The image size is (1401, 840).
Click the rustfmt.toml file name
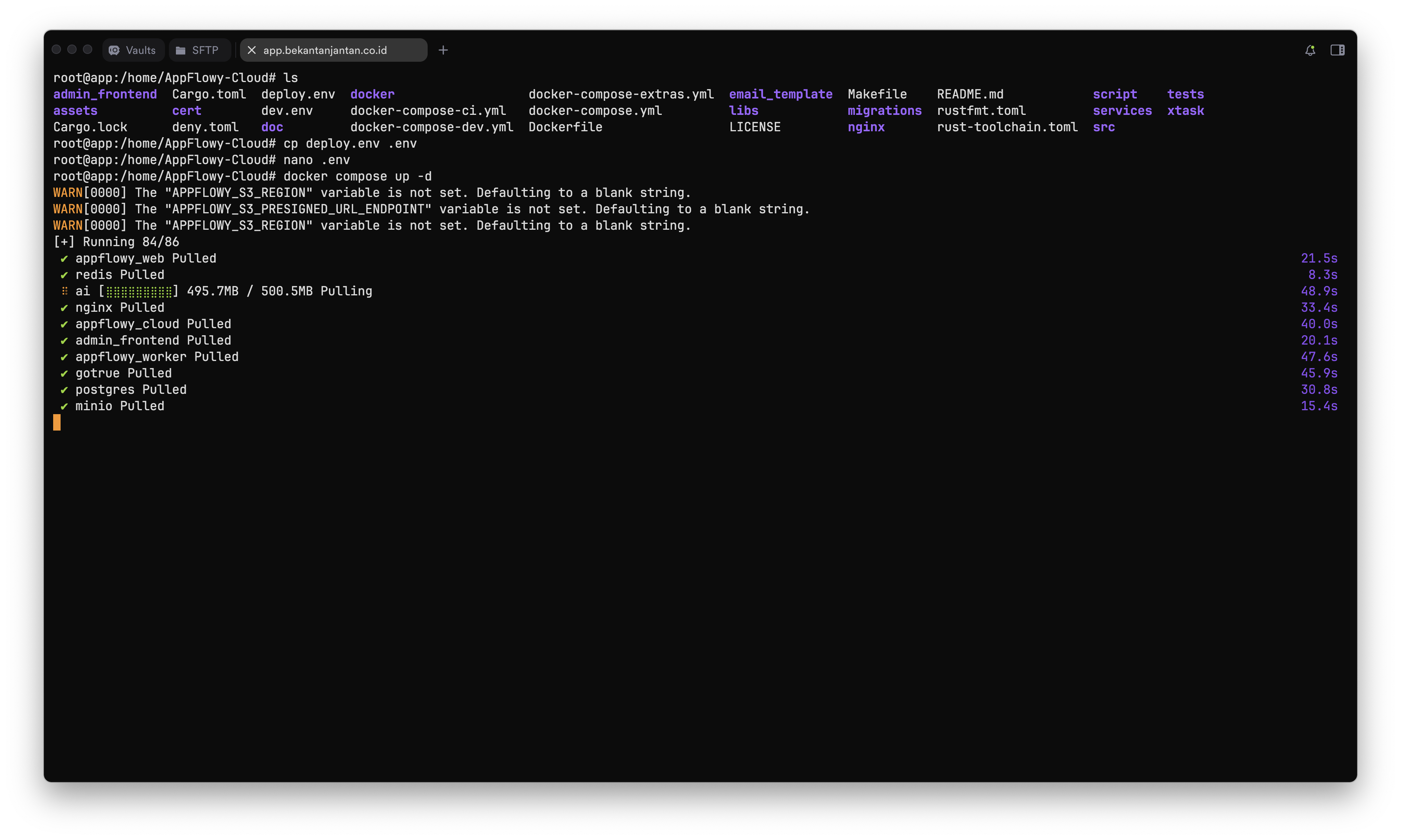coord(982,111)
